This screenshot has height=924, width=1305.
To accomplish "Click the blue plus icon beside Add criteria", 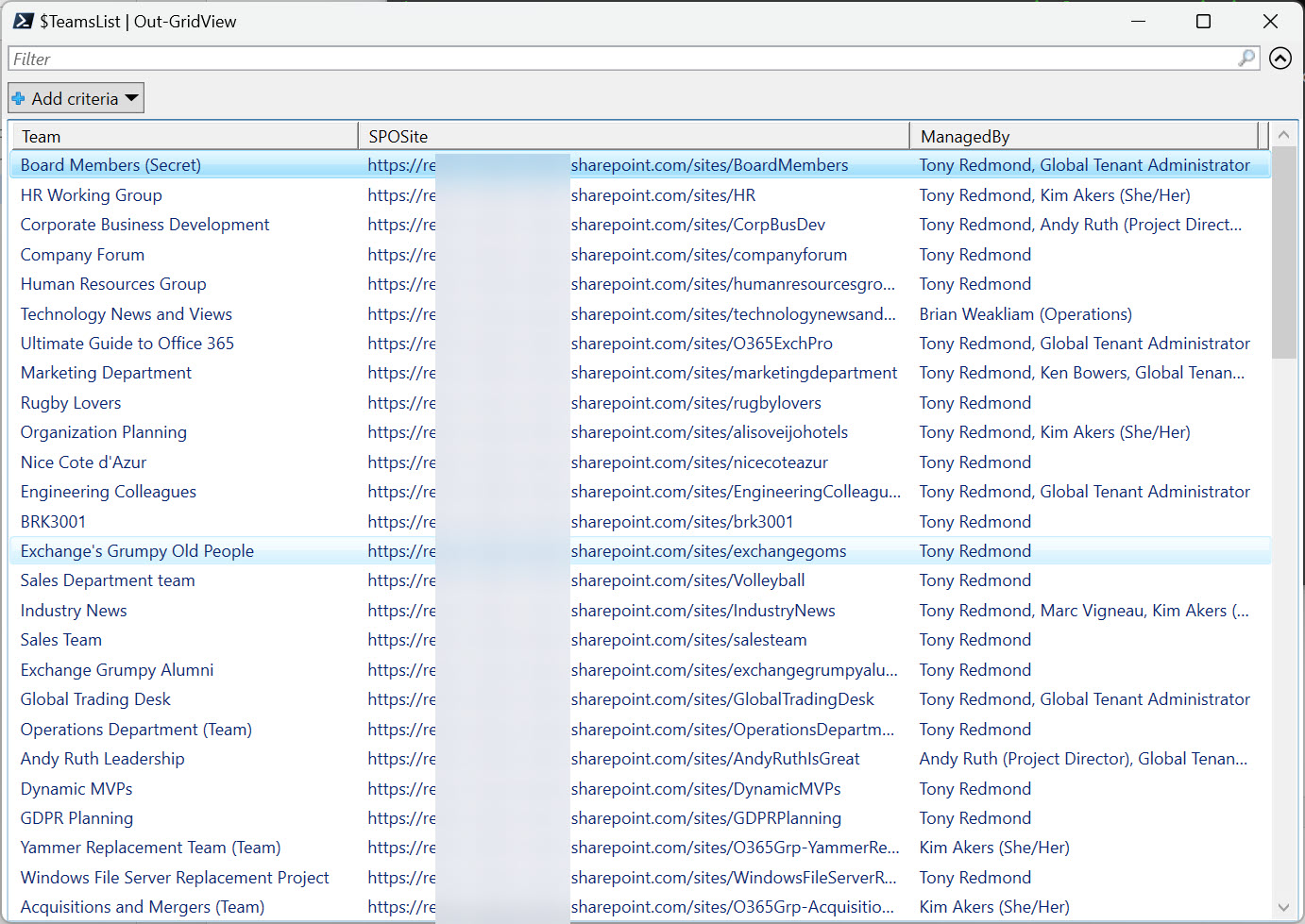I will pyautogui.click(x=18, y=98).
